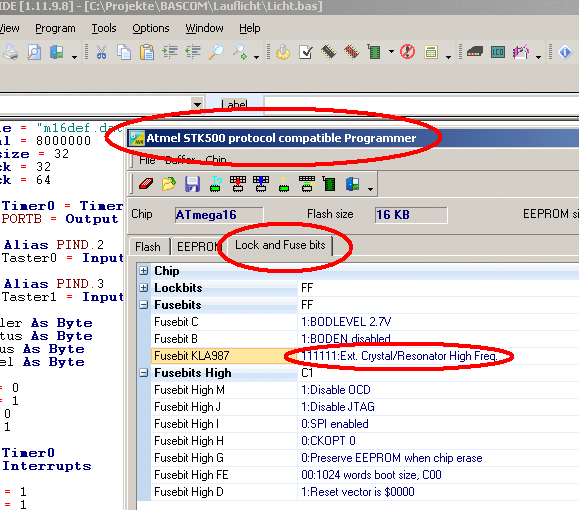The image size is (579, 510).
Task: Cut selection with the scissors icon
Action: tap(101, 52)
